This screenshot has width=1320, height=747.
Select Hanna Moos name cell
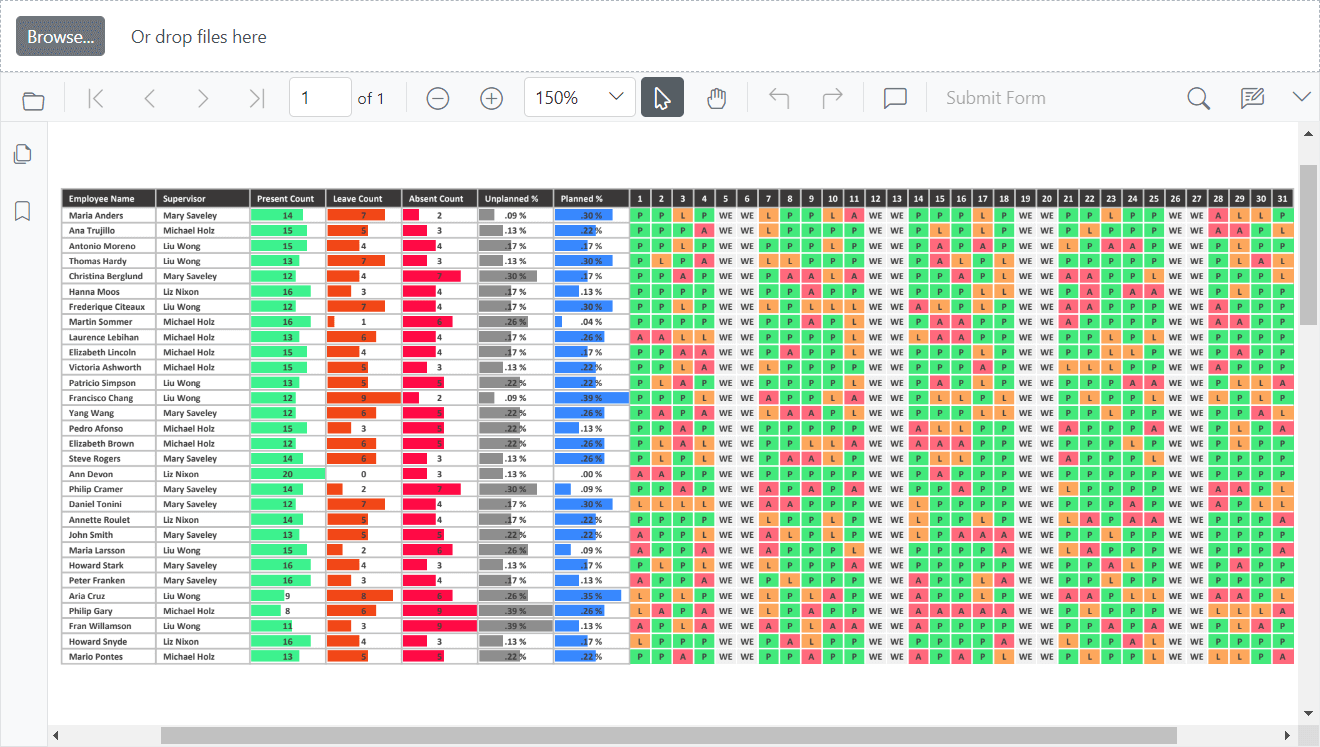[x=108, y=291]
